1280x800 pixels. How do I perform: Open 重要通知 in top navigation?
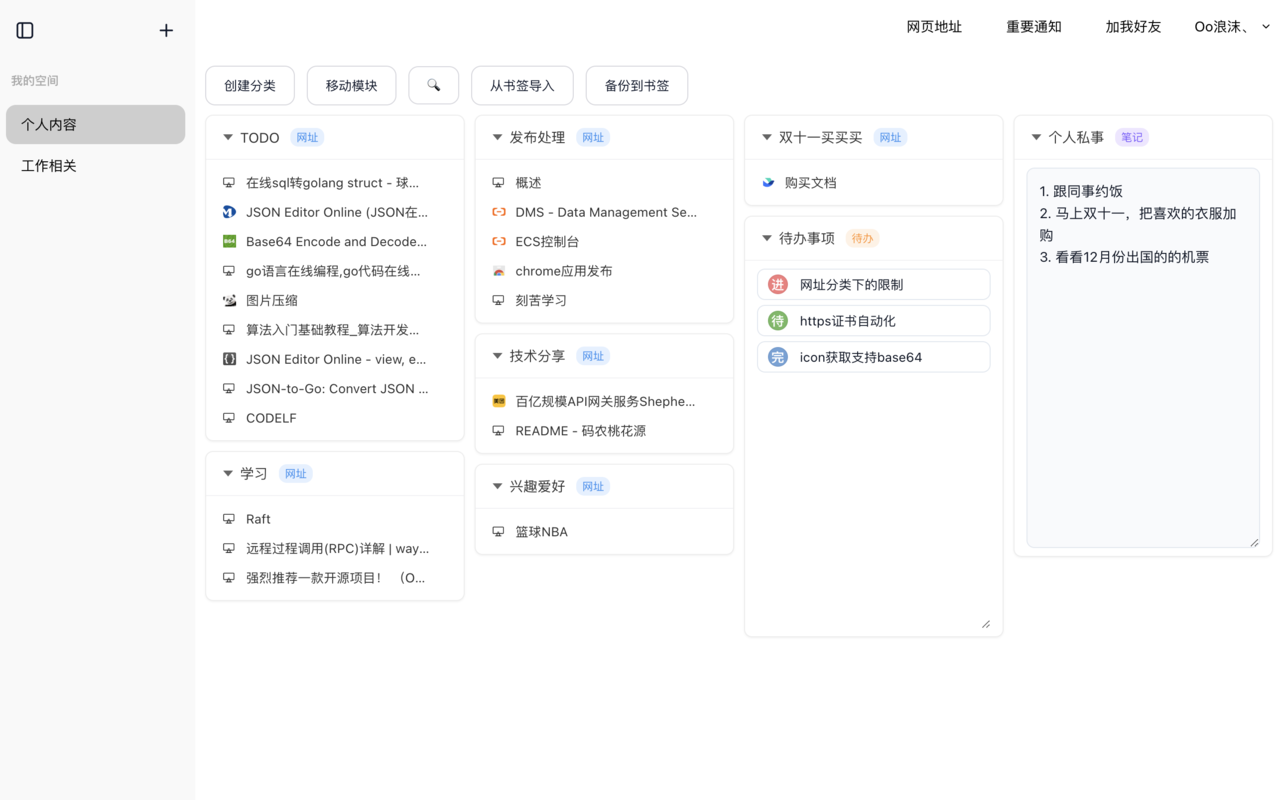pyautogui.click(x=1034, y=27)
